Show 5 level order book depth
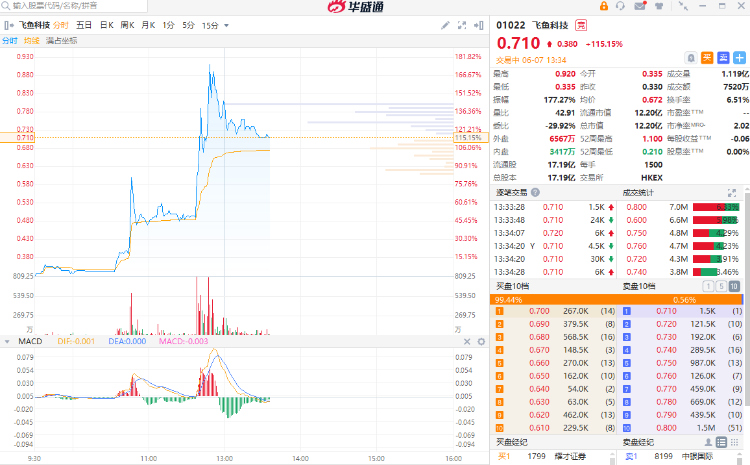The height and width of the screenshot is (465, 750). pos(721,286)
